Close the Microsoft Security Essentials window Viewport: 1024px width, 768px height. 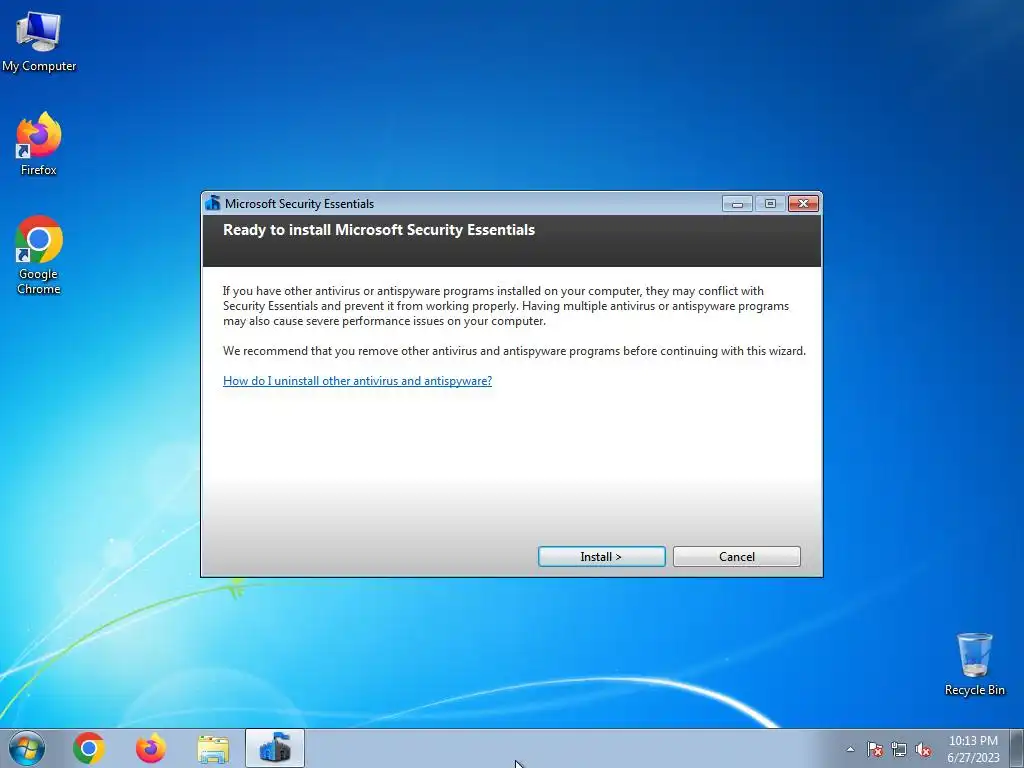pyautogui.click(x=803, y=204)
